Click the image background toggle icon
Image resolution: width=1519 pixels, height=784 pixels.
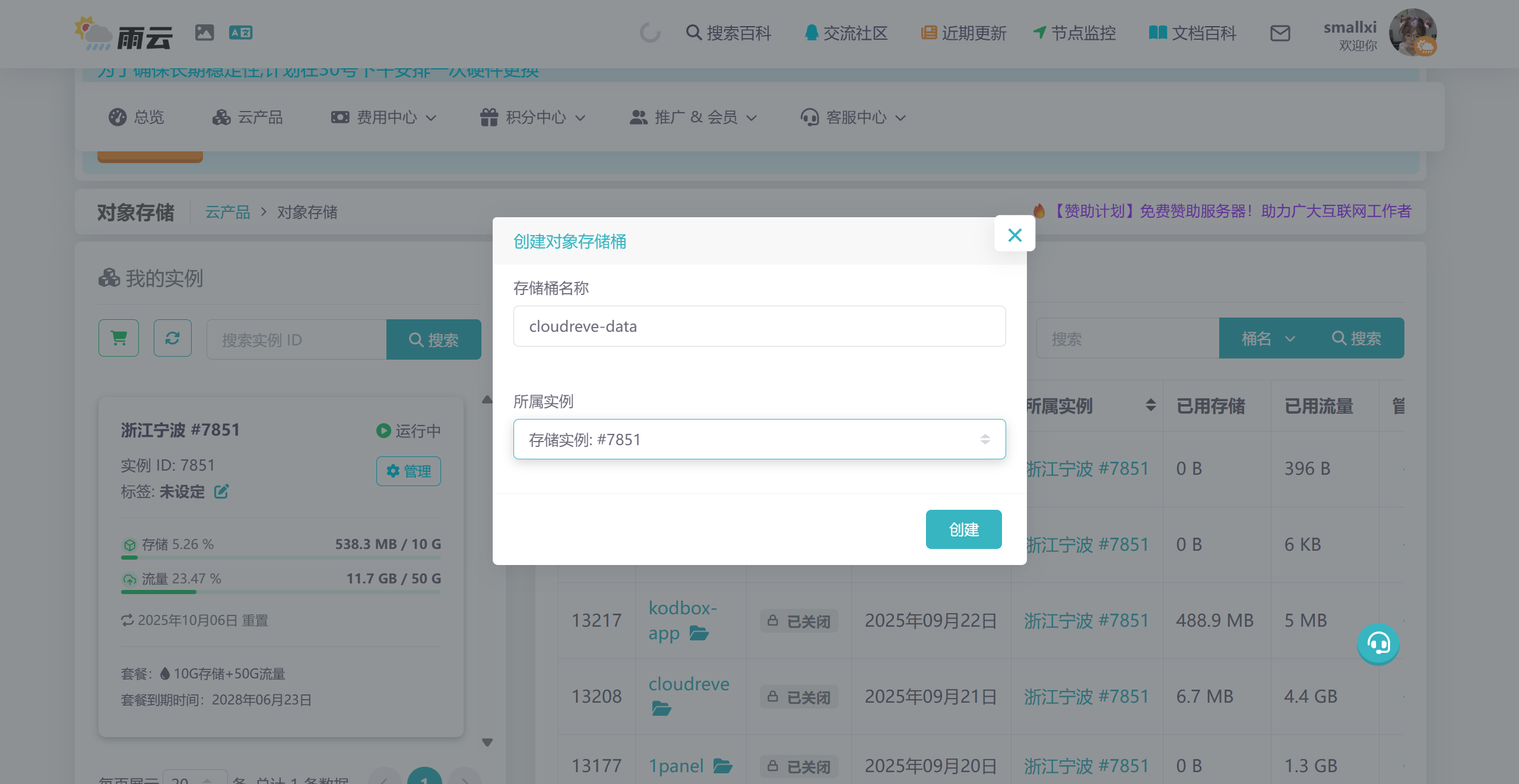[204, 33]
